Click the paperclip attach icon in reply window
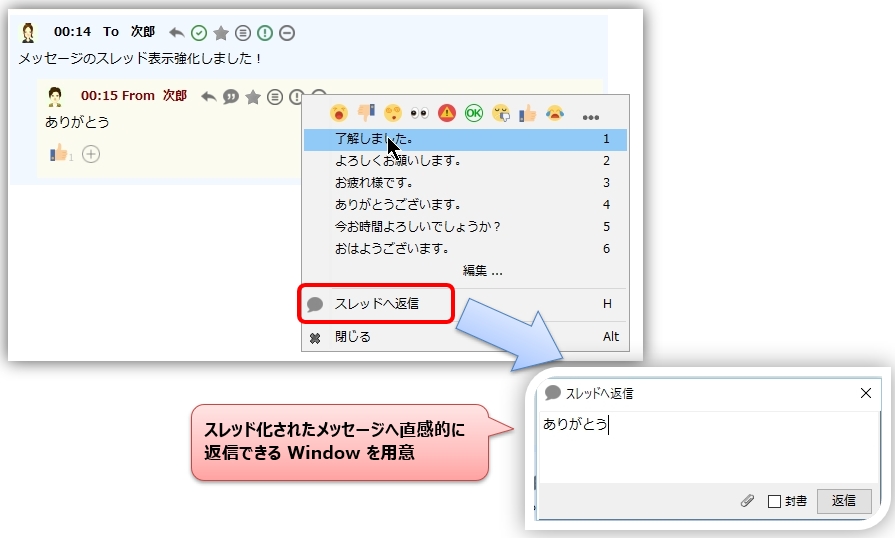 747,501
